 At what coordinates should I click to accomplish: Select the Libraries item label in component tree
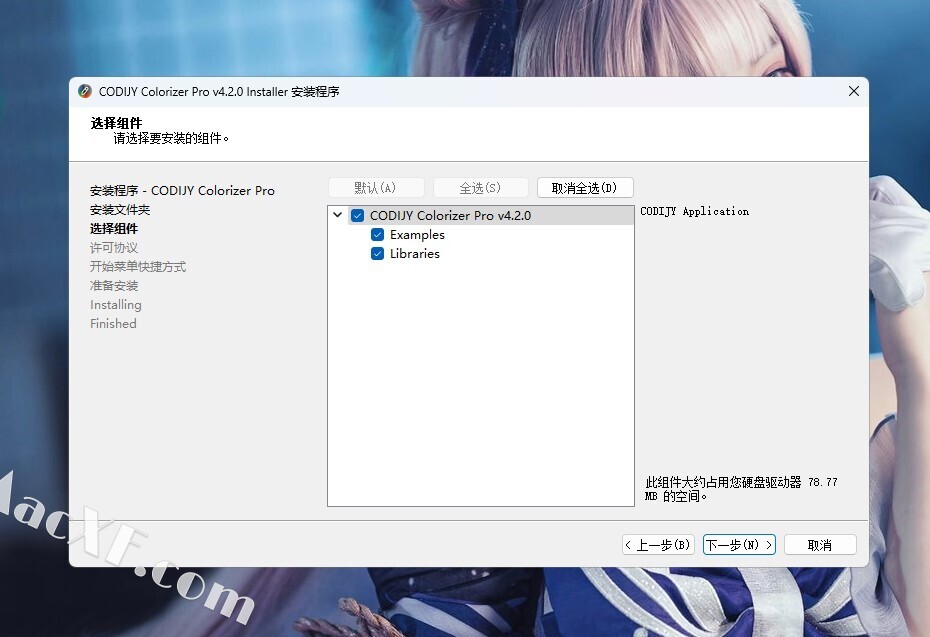click(415, 254)
